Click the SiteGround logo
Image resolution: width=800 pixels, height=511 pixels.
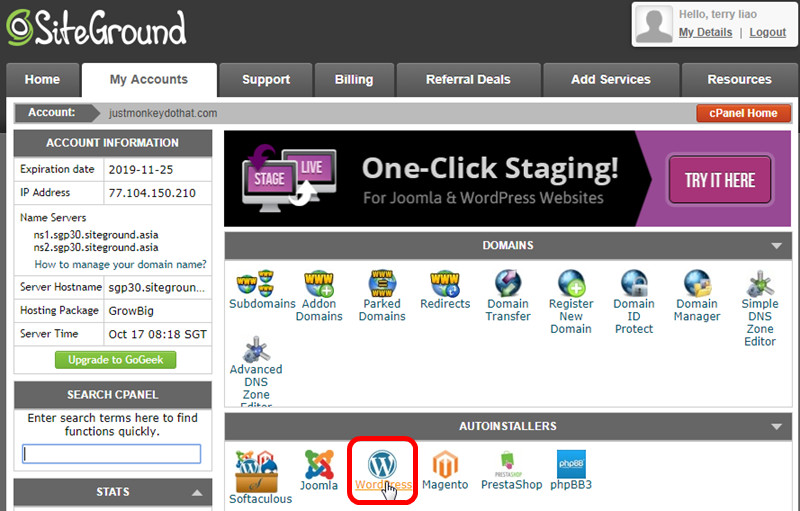[96, 28]
